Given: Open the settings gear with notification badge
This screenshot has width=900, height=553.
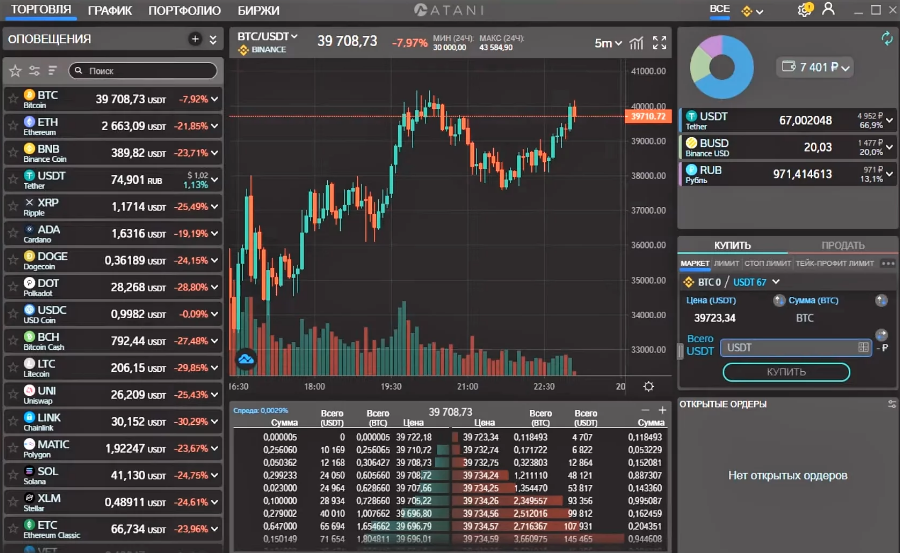Looking at the screenshot, I should coord(805,9).
